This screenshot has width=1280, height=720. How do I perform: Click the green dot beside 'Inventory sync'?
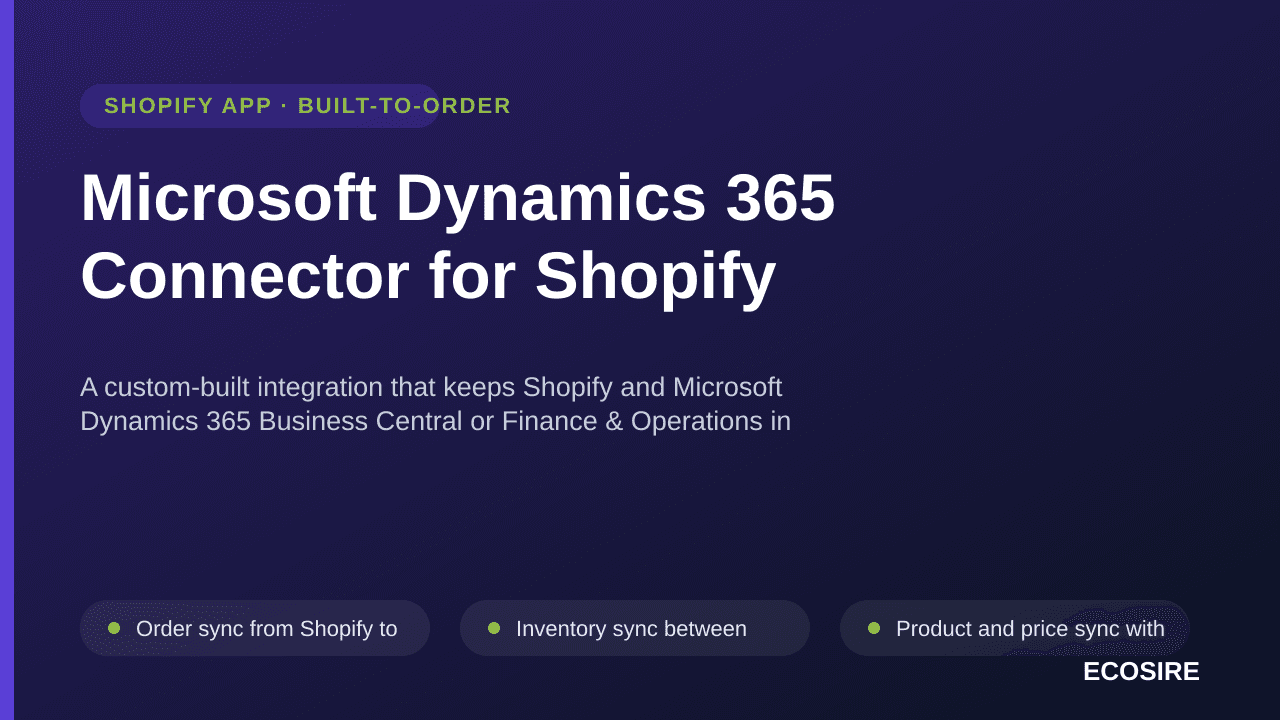494,628
